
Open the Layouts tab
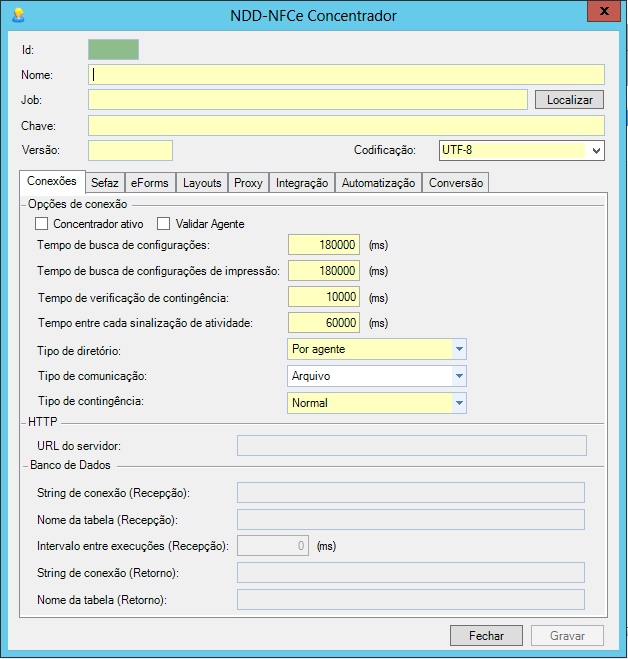[202, 183]
